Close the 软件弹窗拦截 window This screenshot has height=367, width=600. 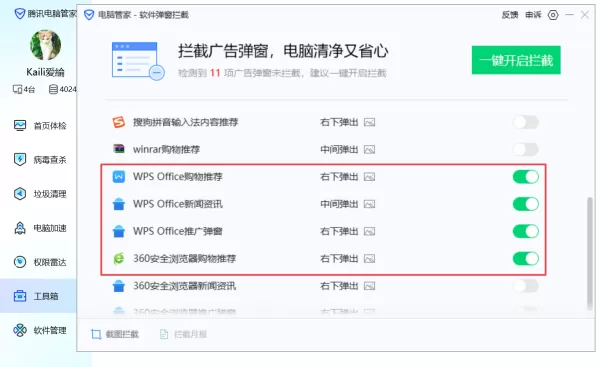pyautogui.click(x=585, y=15)
